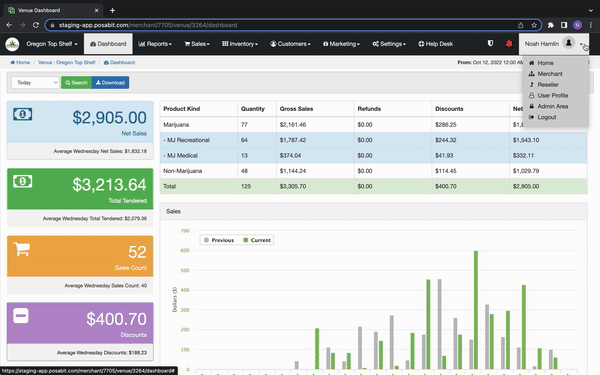600x375 pixels.
Task: Toggle the browser side panel icon
Action: (x=564, y=25)
